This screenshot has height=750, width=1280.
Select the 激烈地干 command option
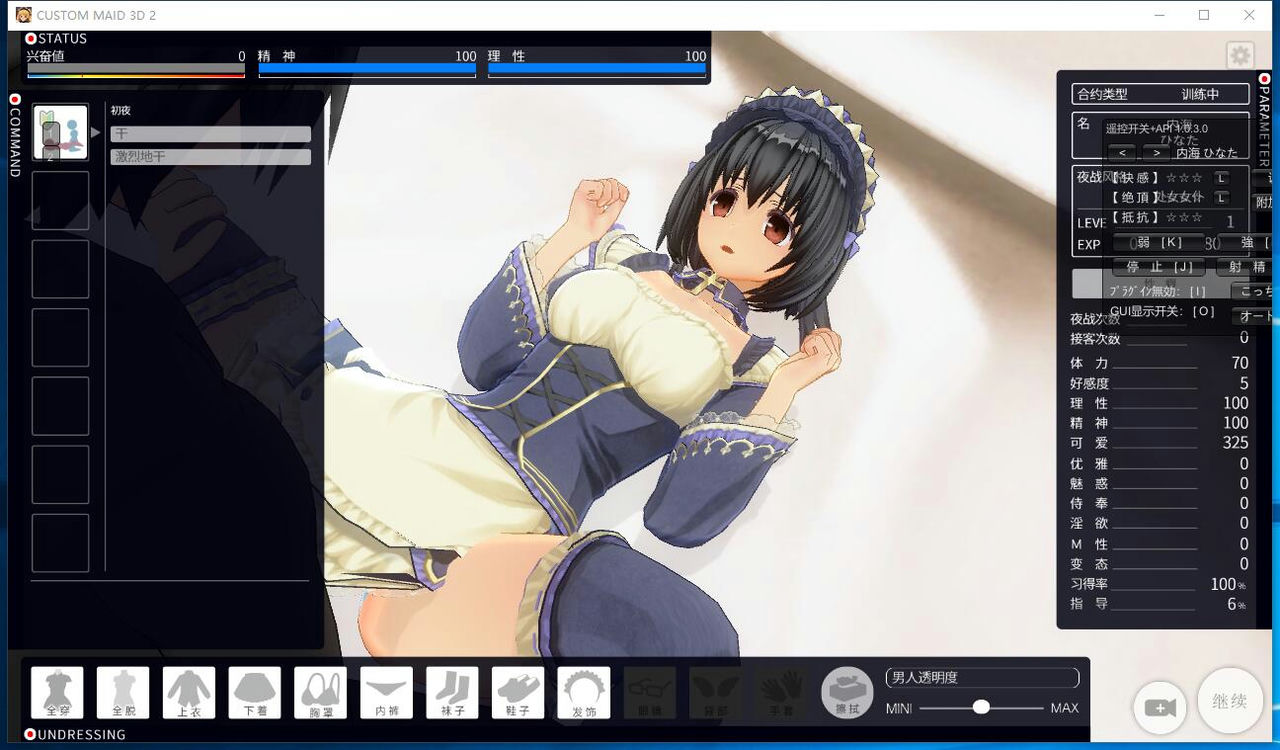[210, 155]
